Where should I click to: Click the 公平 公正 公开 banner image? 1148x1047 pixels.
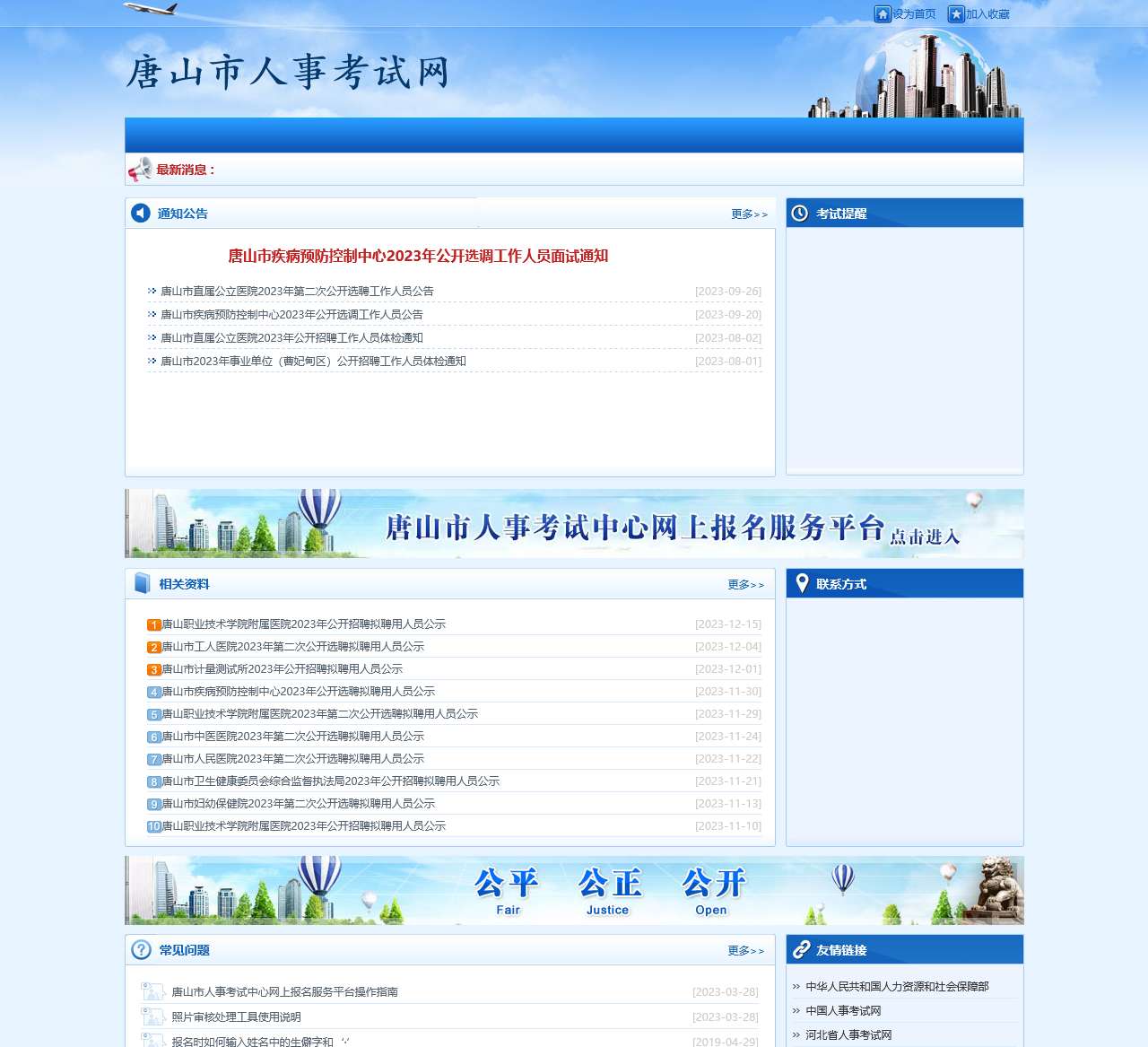pos(574,890)
